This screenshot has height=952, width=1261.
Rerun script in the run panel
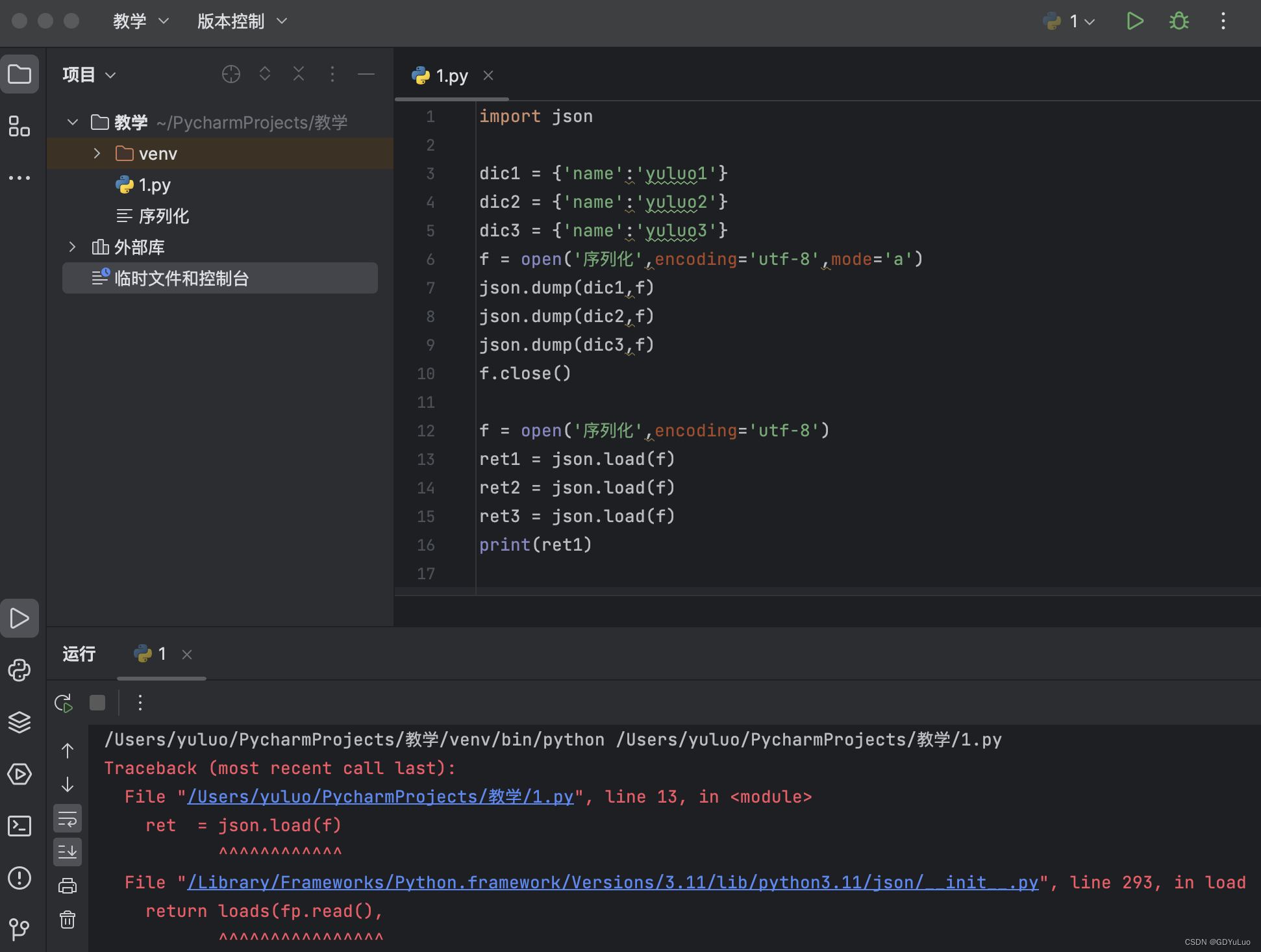coord(64,703)
